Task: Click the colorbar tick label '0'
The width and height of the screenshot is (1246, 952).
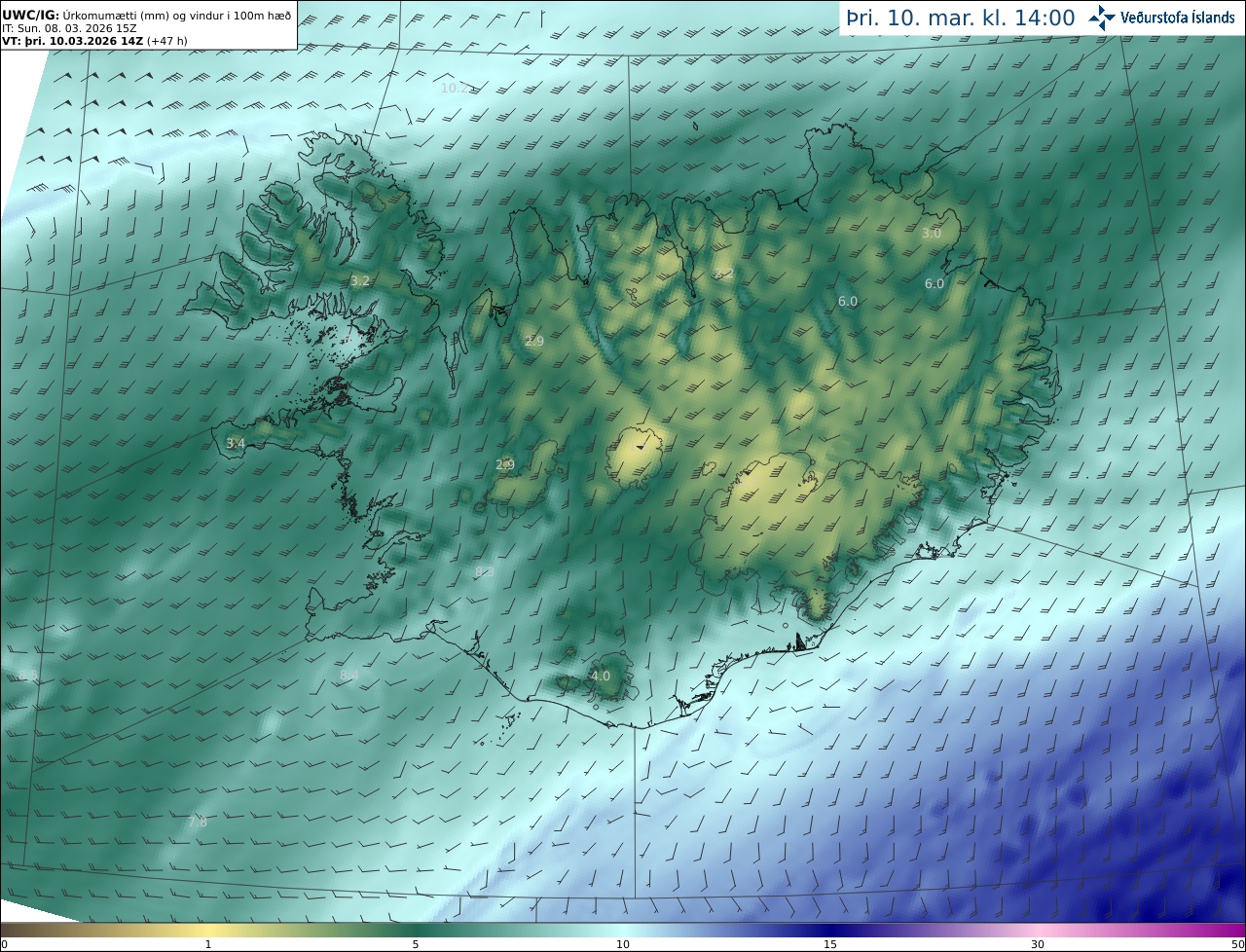Action: pos(4,944)
